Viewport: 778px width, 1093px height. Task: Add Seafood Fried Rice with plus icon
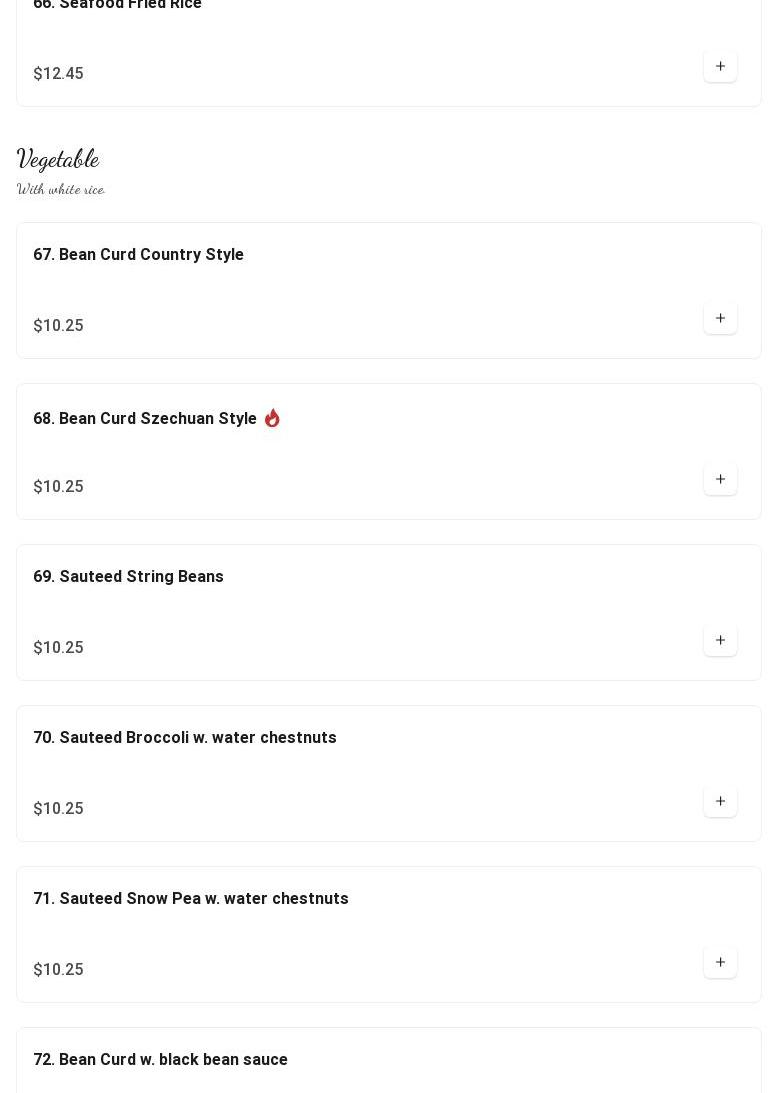click(720, 66)
